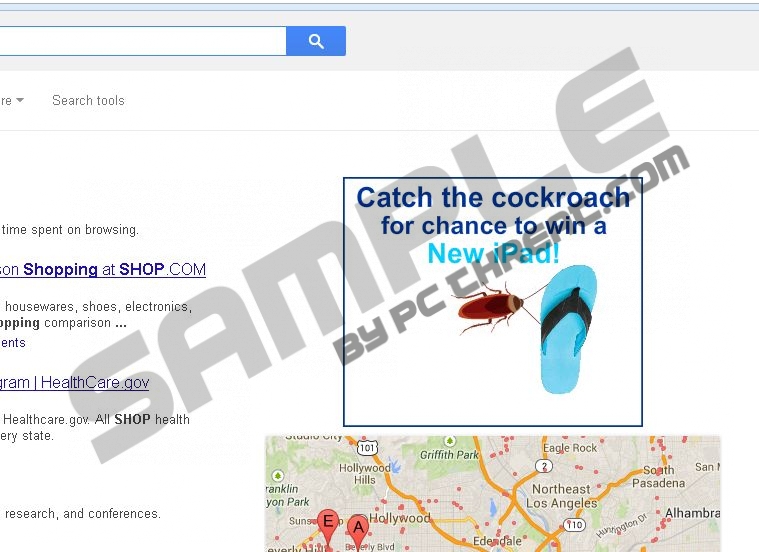759x552 pixels.
Task: Click the blue magnifier search button
Action: point(316,41)
